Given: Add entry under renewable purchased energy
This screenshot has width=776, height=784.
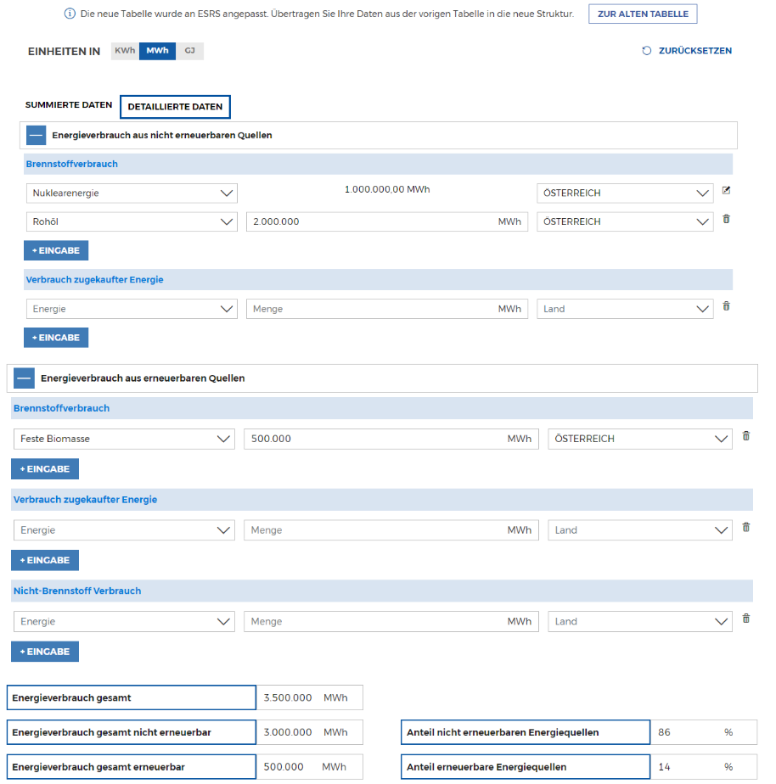Looking at the screenshot, I should (45, 560).
